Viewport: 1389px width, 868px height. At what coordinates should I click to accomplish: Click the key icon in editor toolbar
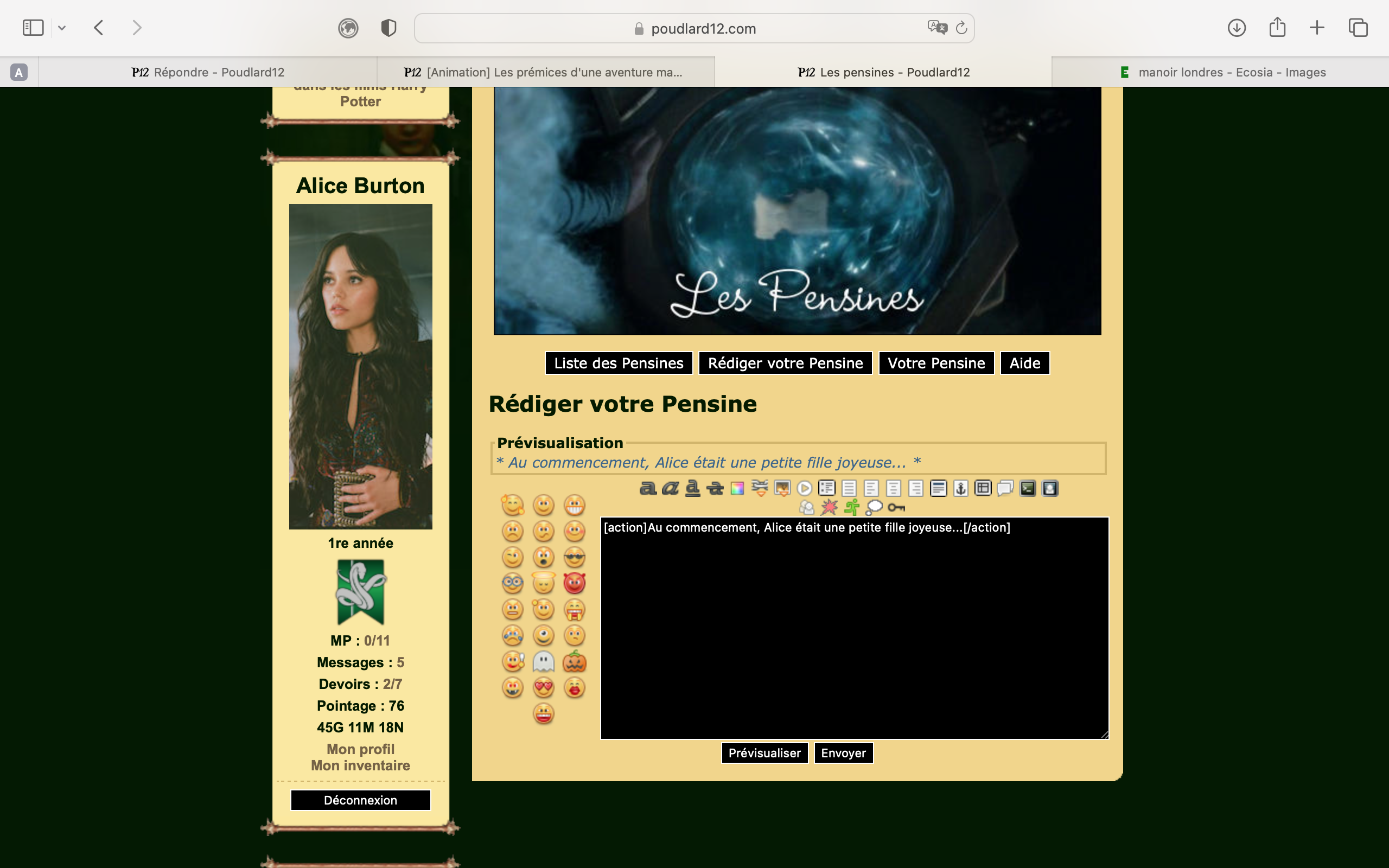pyautogui.click(x=896, y=507)
